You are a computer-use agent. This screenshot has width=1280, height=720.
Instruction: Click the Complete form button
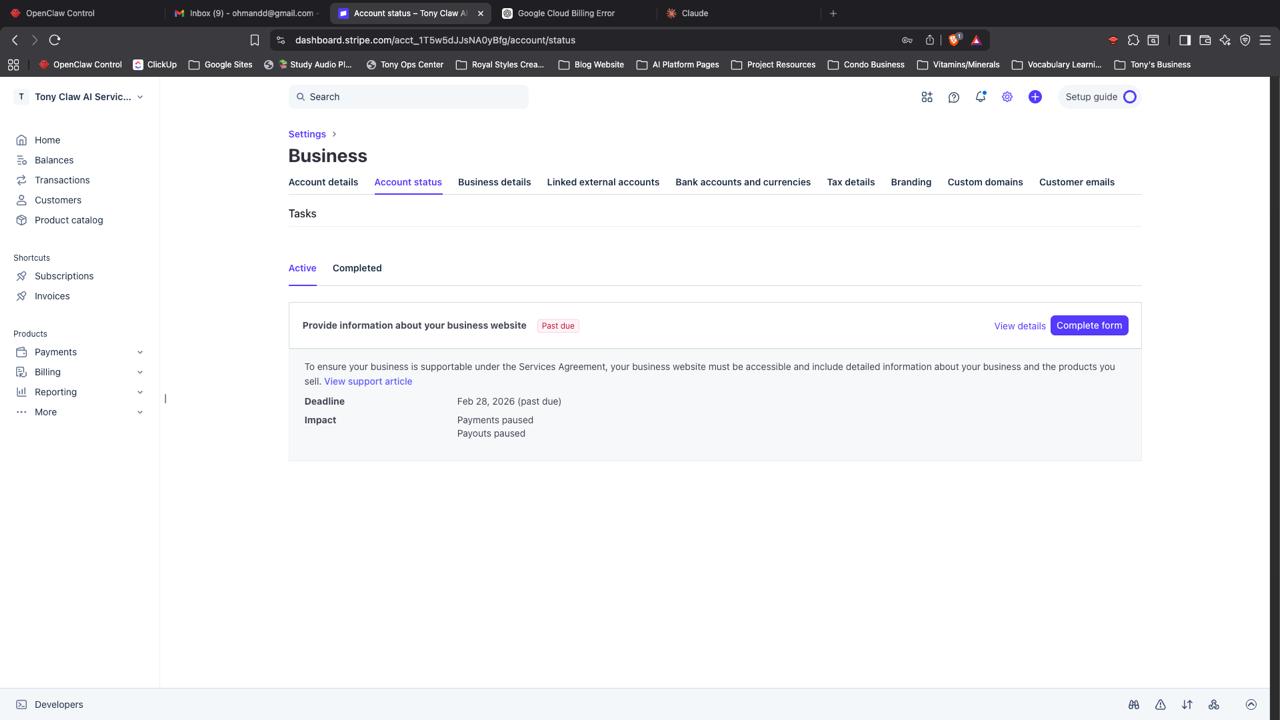click(1089, 325)
